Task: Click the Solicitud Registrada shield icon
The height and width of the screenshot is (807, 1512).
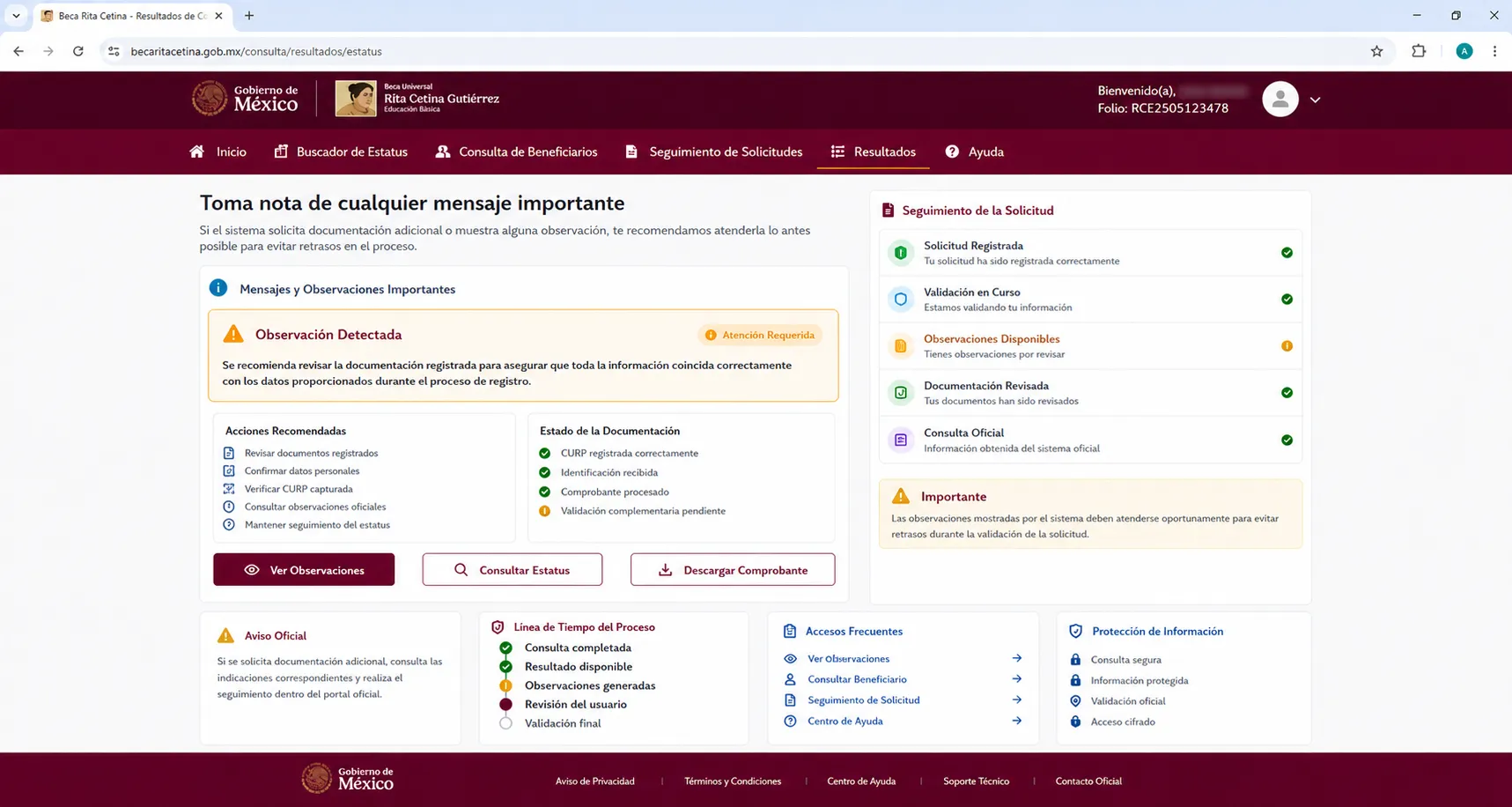Action: 901,253
